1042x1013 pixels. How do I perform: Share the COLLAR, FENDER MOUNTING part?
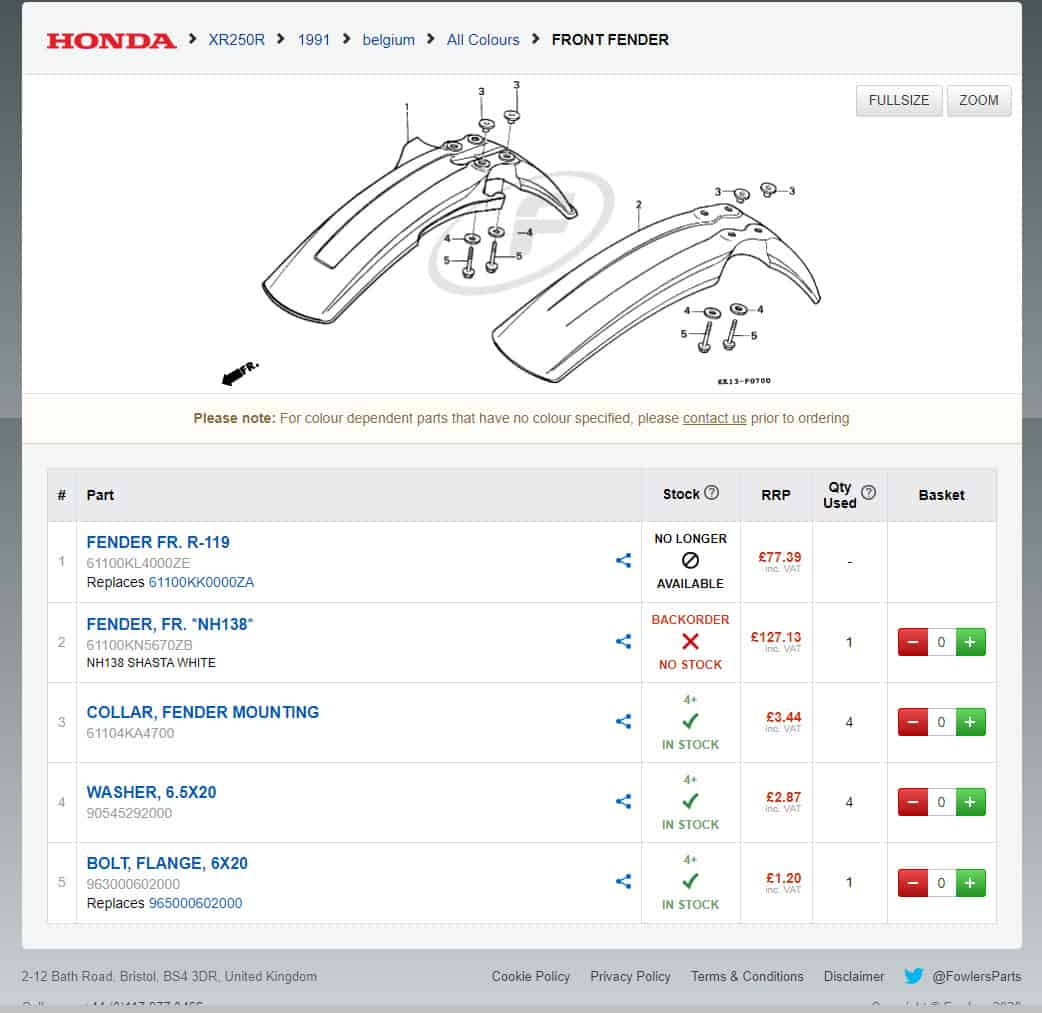623,721
